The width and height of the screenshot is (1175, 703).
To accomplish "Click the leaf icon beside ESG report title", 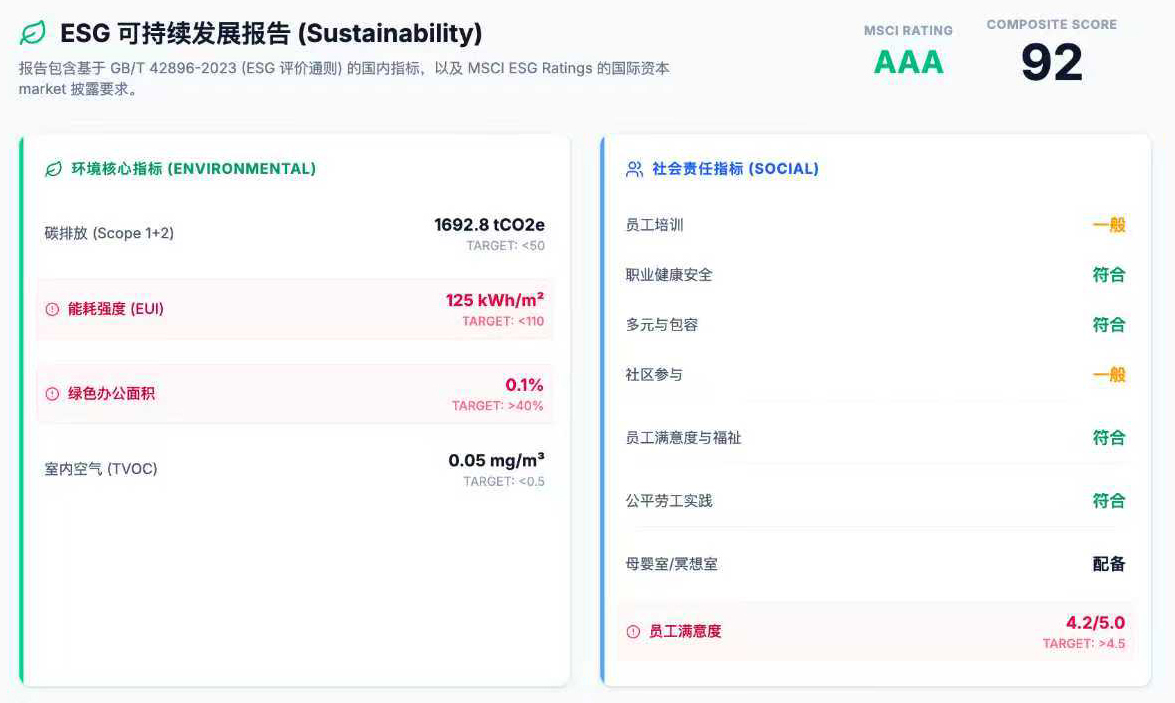I will pos(33,33).
